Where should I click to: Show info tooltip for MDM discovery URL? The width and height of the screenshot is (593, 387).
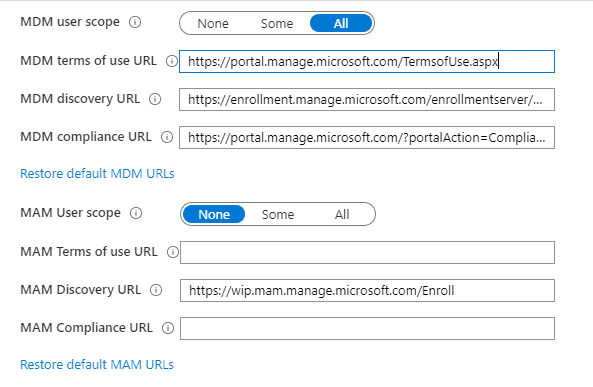(155, 99)
